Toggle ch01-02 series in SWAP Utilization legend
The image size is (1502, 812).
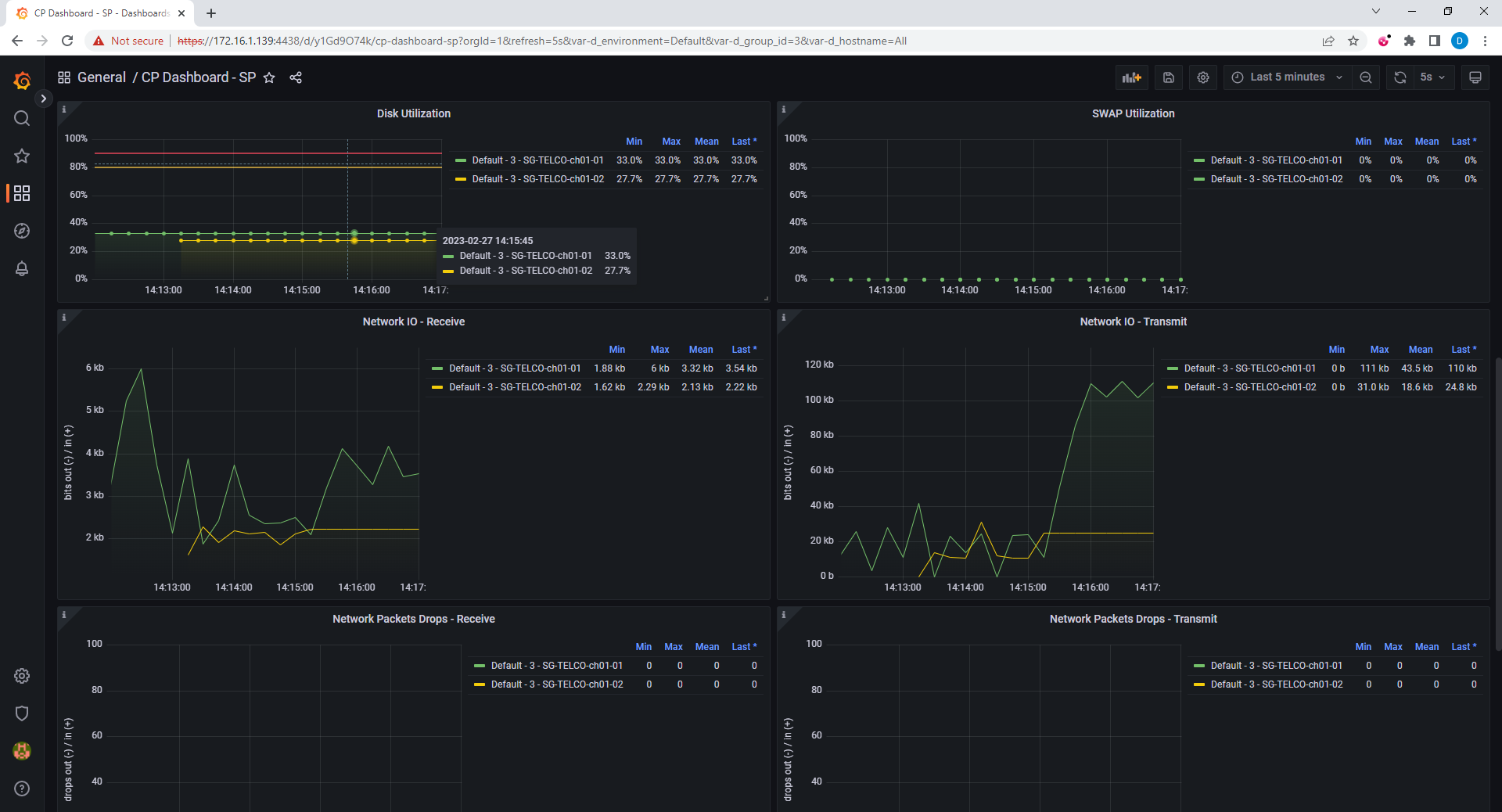point(1276,179)
